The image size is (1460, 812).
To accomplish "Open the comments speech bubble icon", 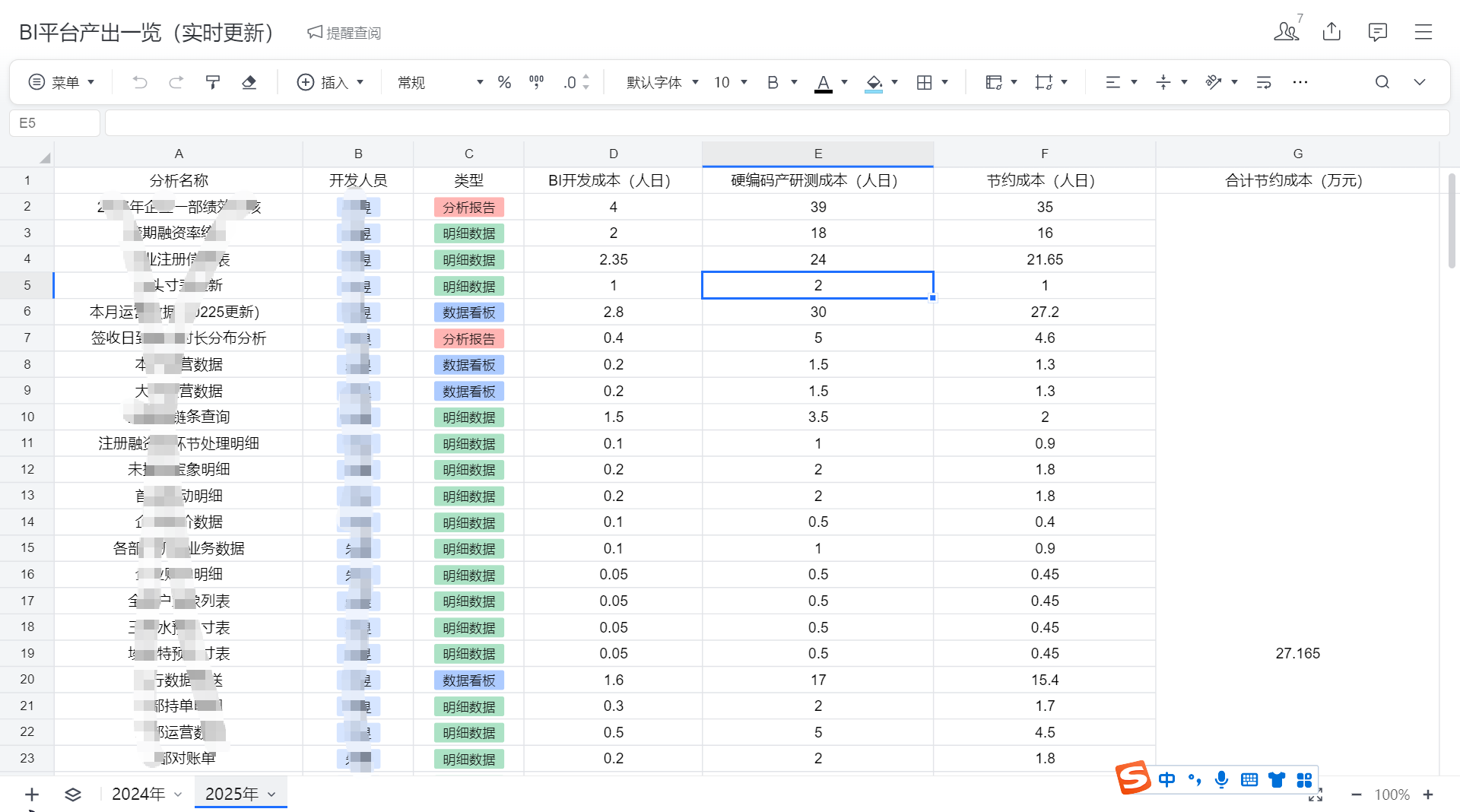I will point(1377,32).
